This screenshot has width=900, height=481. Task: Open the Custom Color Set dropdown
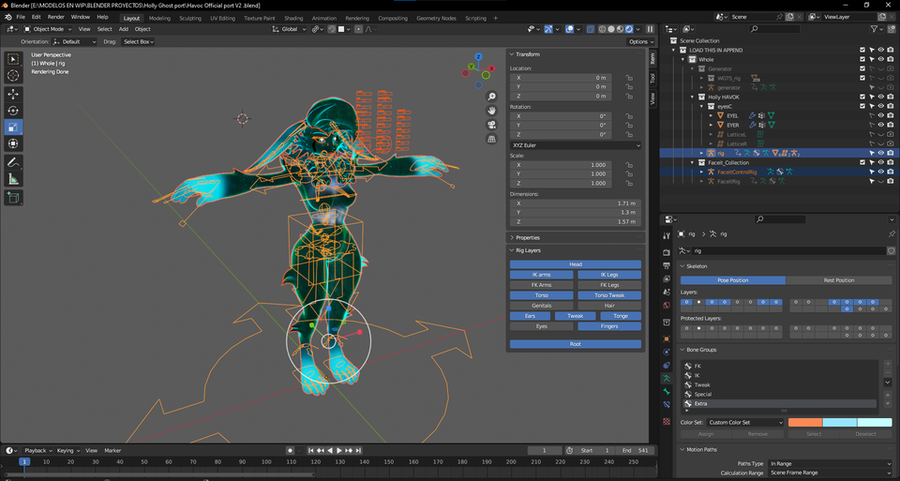(x=745, y=422)
